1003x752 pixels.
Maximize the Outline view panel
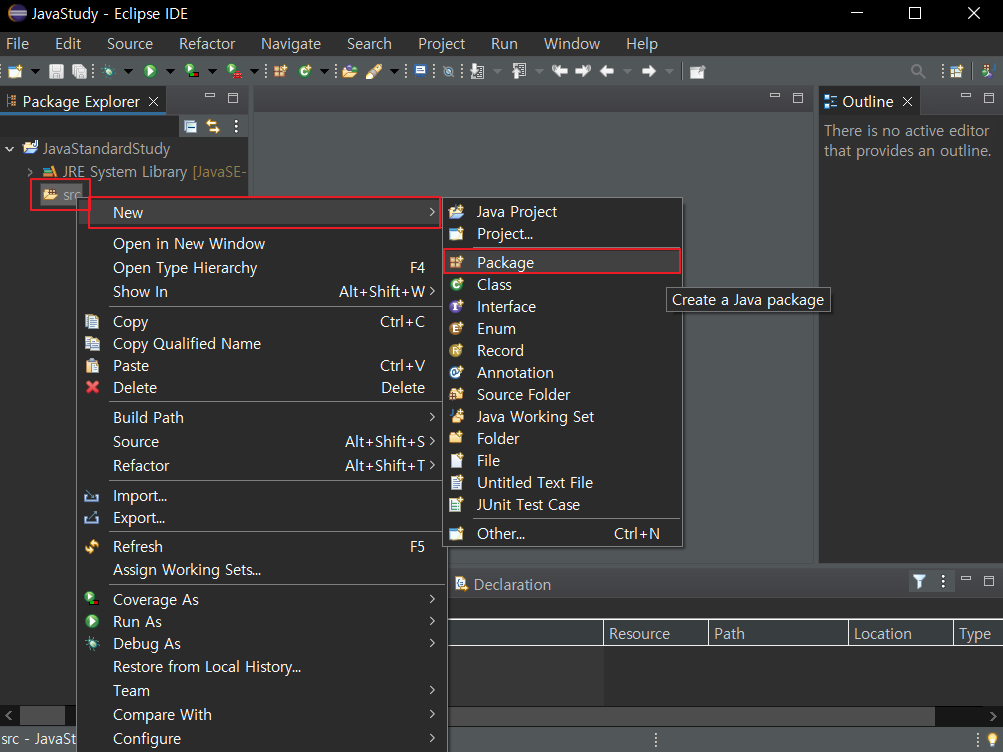click(989, 98)
